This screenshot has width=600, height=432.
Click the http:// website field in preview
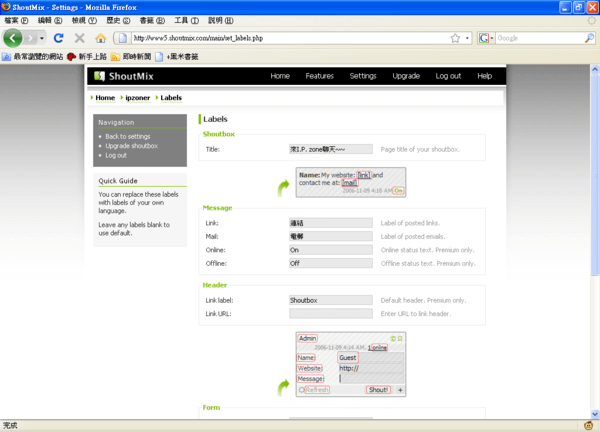tap(370, 368)
